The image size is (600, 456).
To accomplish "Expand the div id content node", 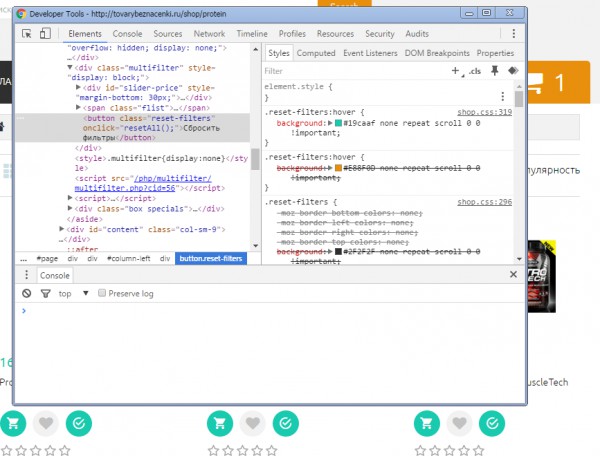I will pyautogui.click(x=61, y=229).
